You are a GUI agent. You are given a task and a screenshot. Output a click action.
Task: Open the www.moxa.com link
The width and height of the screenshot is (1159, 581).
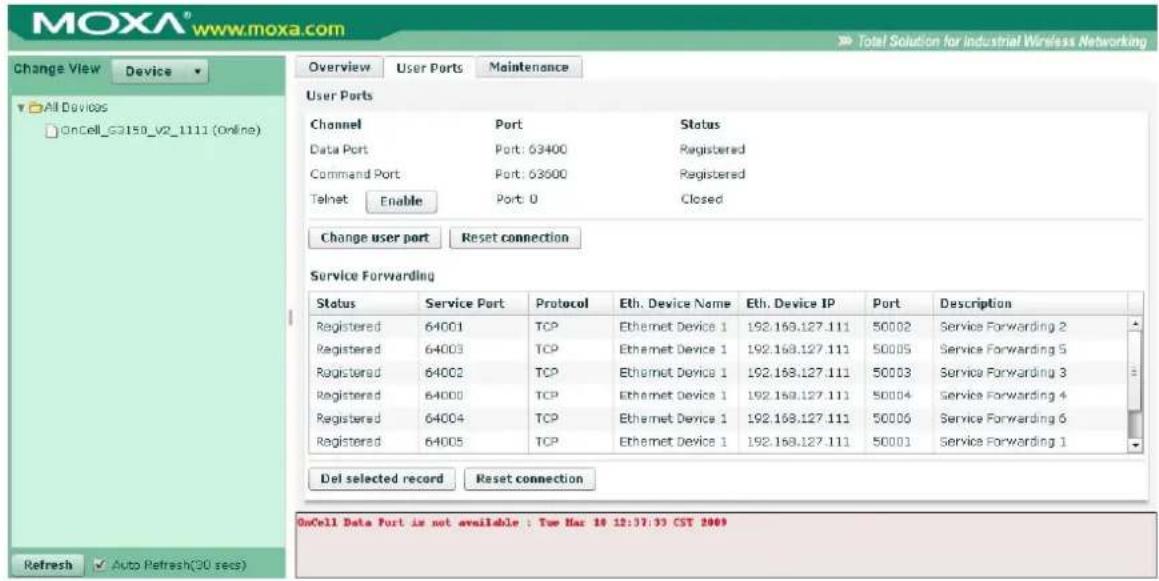pos(268,30)
